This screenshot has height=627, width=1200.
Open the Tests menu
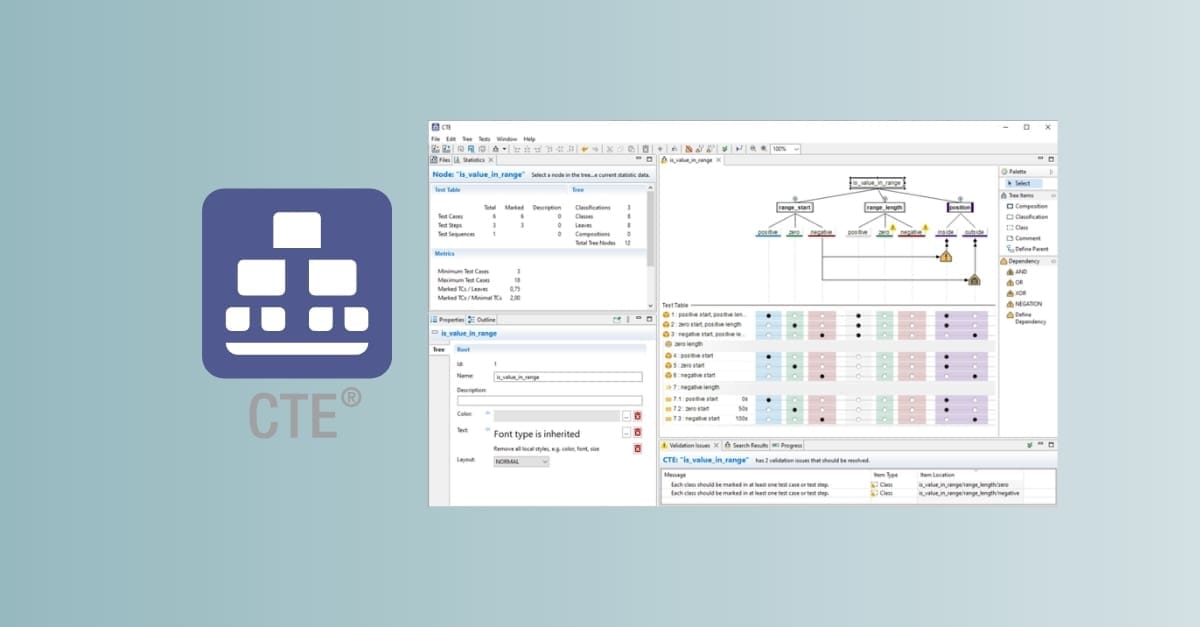click(x=484, y=139)
